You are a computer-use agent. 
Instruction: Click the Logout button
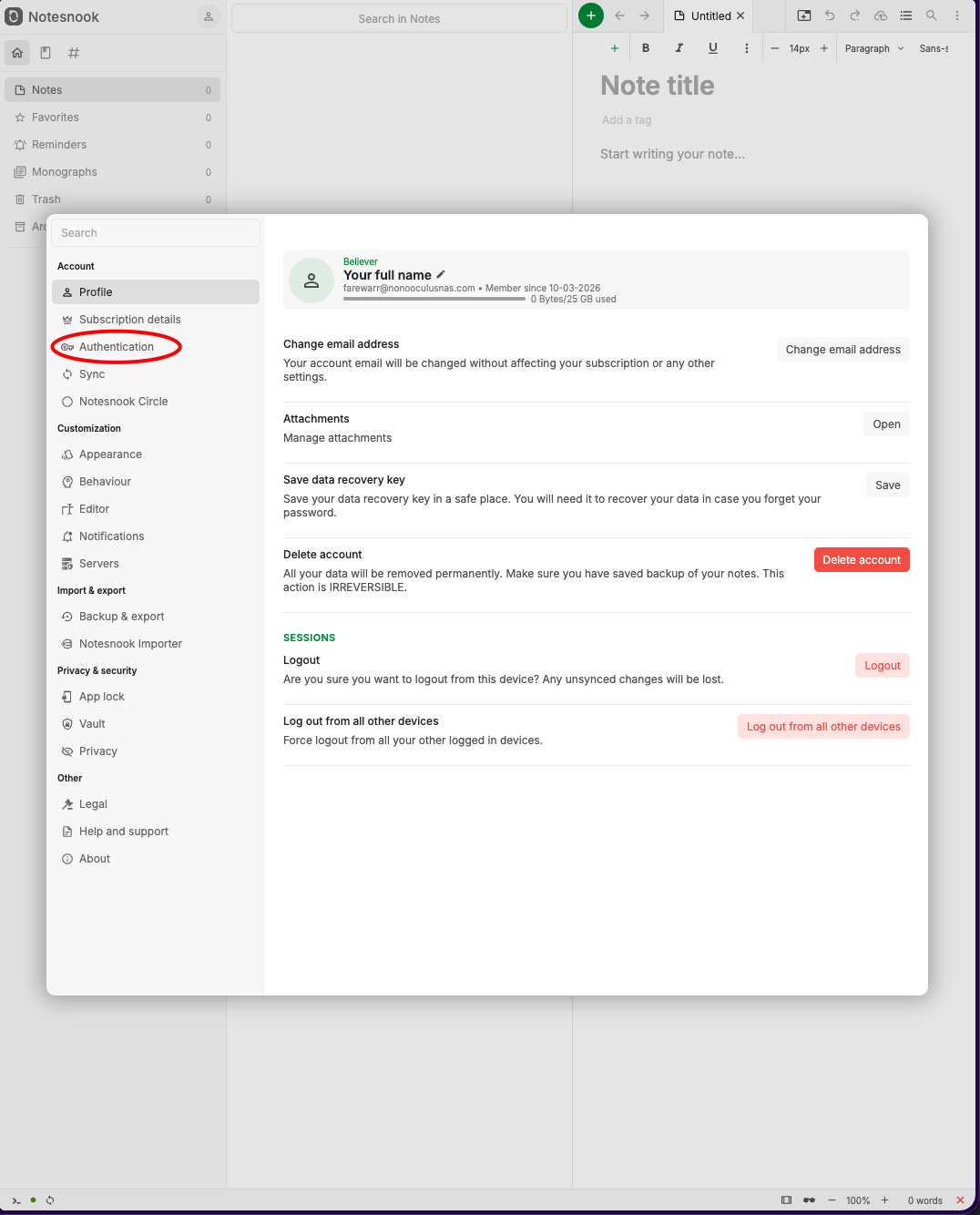[x=882, y=666]
